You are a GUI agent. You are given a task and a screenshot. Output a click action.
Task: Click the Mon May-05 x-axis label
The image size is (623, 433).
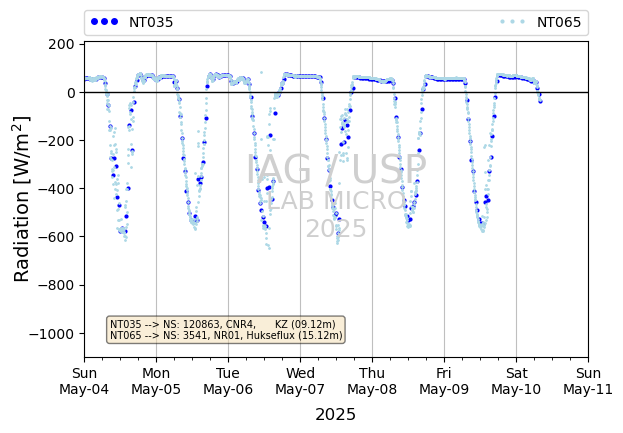(156, 381)
